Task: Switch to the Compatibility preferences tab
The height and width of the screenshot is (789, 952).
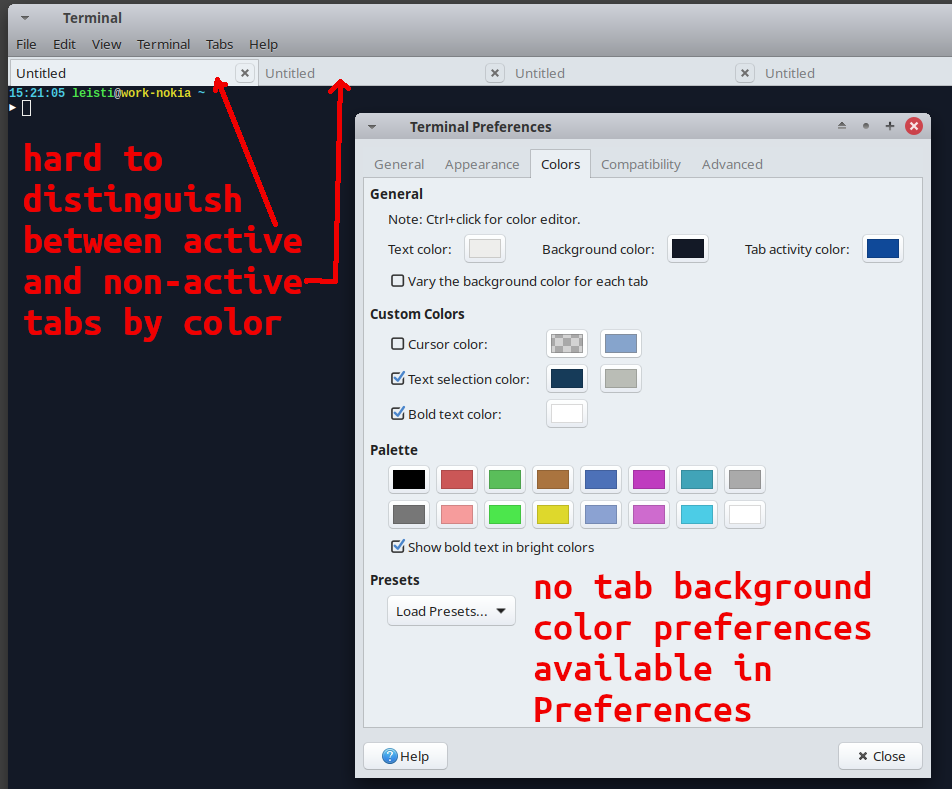Action: point(640,164)
